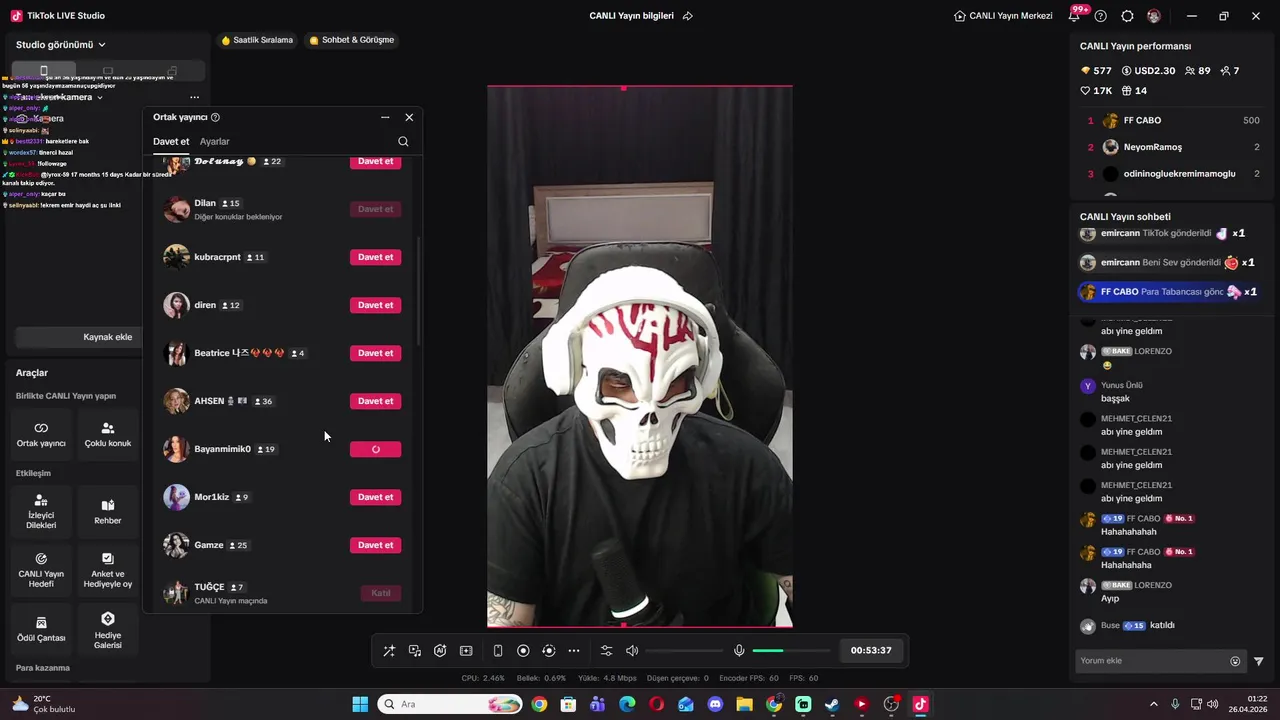Open scene options three-dot menu
Screen dimensions: 1280x720
(x=194, y=97)
